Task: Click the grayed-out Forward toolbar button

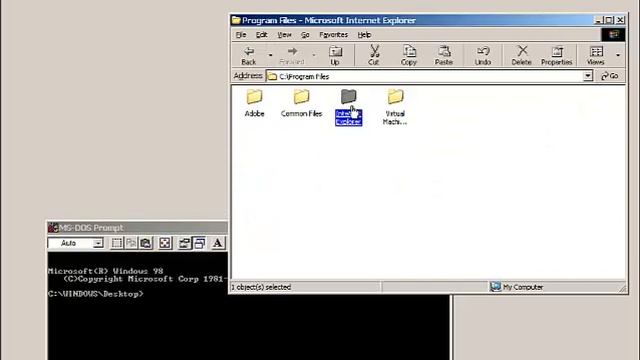Action: pos(292,56)
